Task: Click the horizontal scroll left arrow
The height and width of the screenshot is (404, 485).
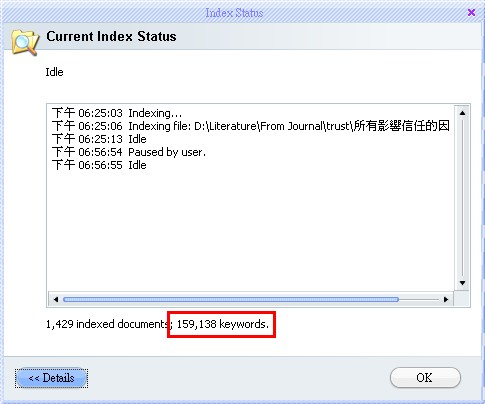Action: pos(56,299)
